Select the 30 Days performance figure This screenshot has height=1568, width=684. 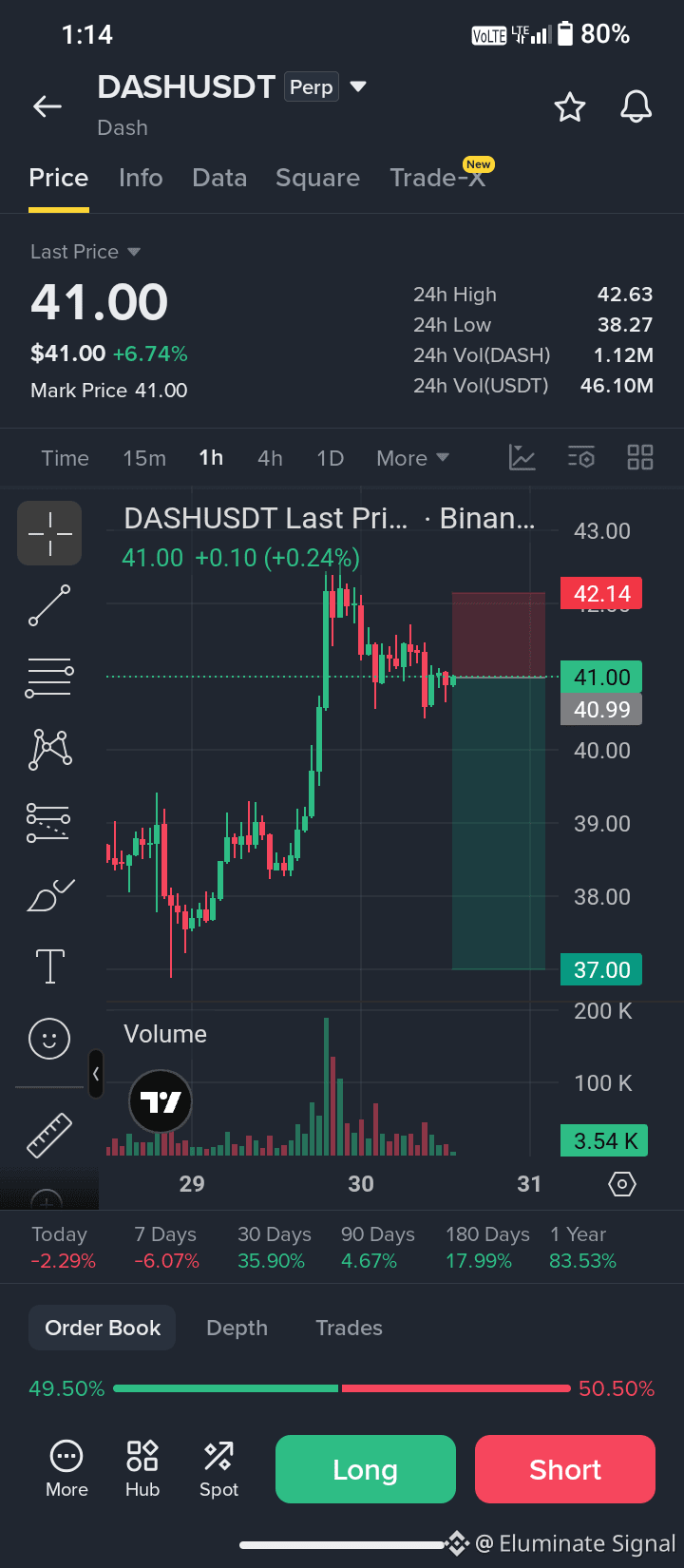(275, 1248)
